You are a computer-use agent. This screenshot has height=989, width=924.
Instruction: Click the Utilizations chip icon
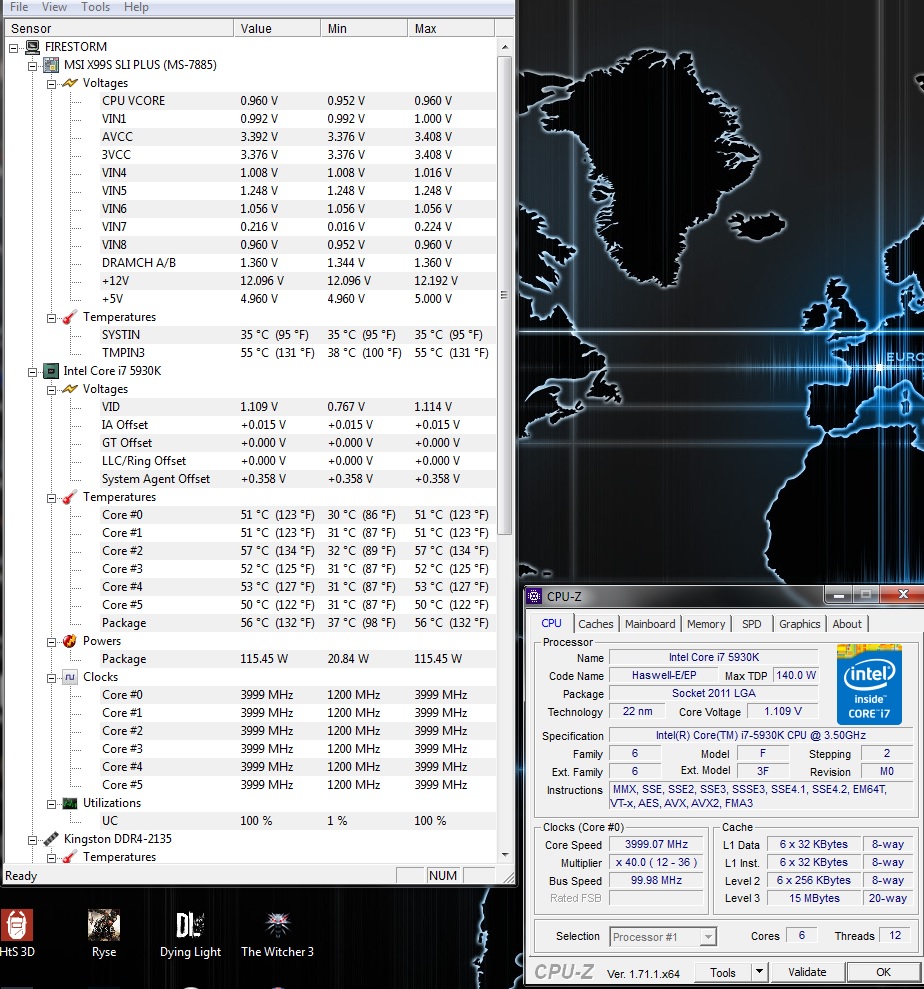[70, 803]
